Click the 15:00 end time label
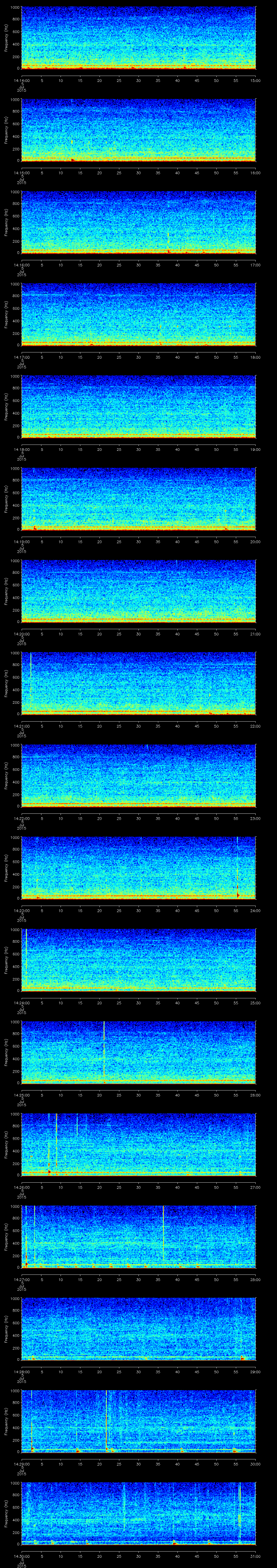The width and height of the screenshot is (277, 1568). point(255,80)
